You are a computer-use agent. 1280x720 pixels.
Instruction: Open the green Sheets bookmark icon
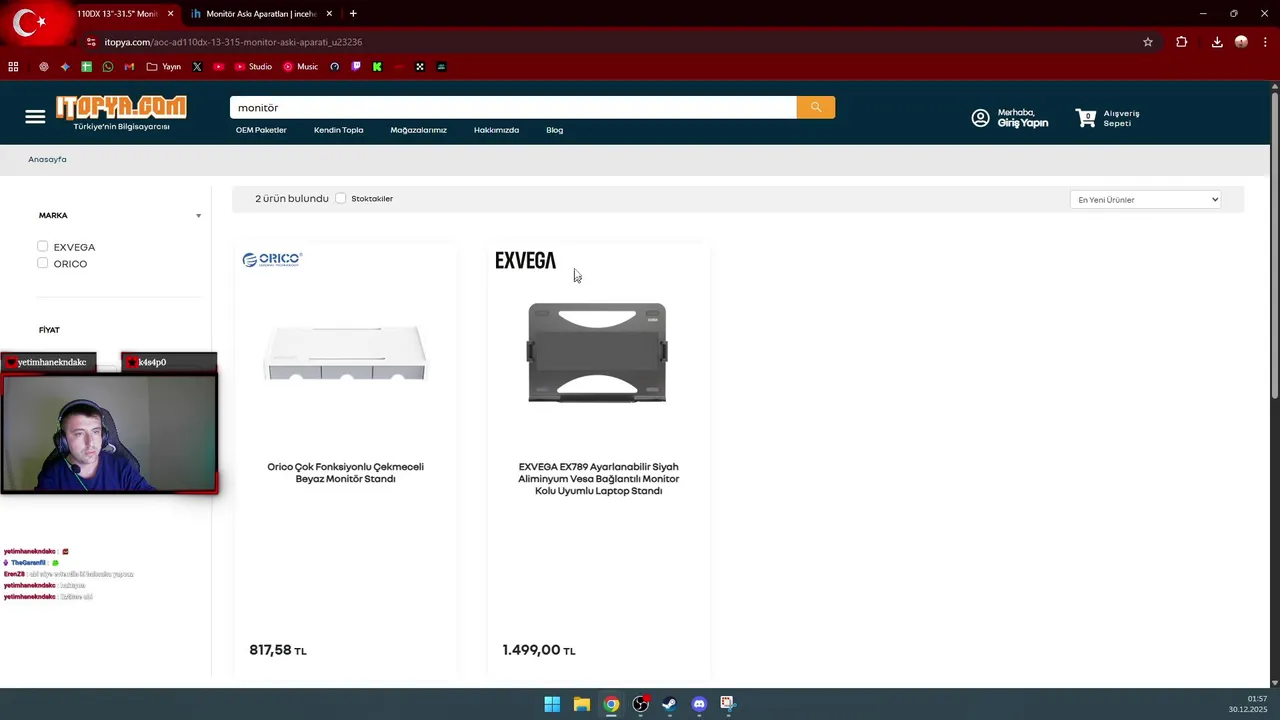(87, 67)
